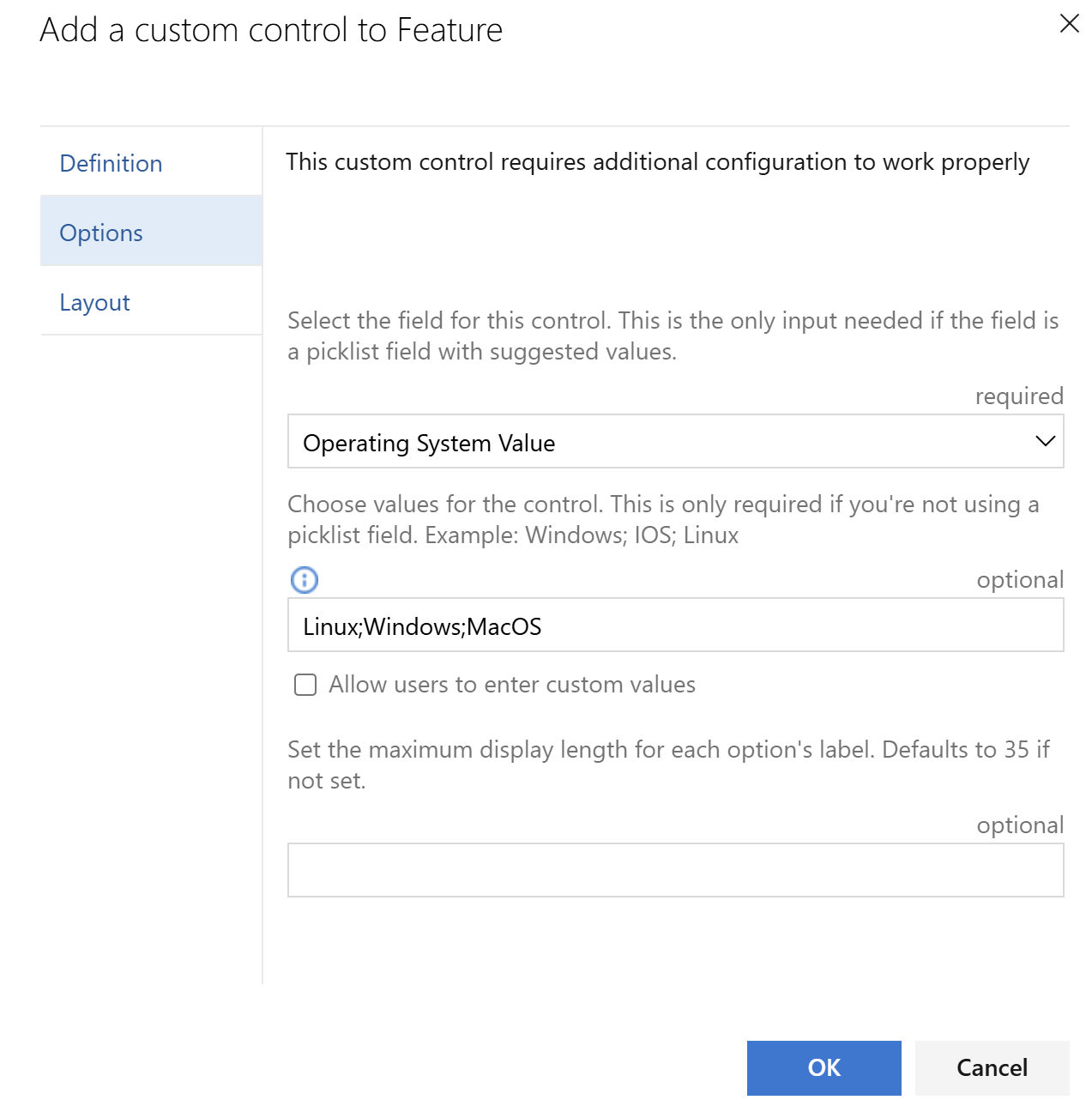Click the dropdown chevron arrow for the field selector

click(x=1044, y=441)
